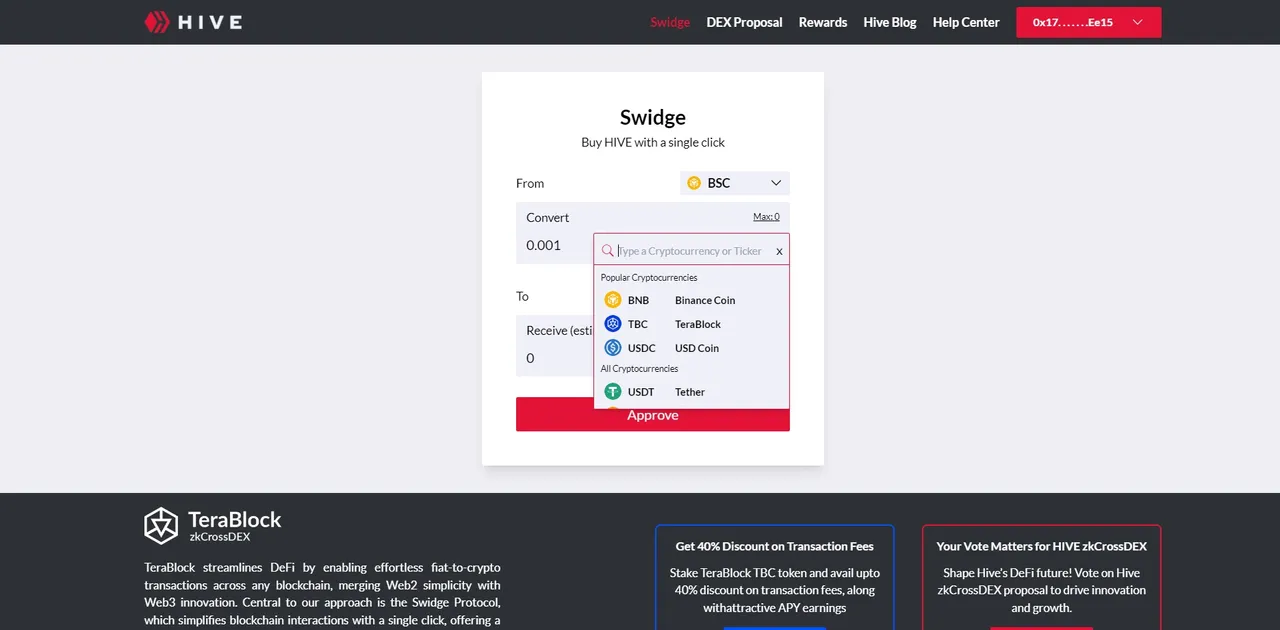Select Tether from the list

pos(691,392)
